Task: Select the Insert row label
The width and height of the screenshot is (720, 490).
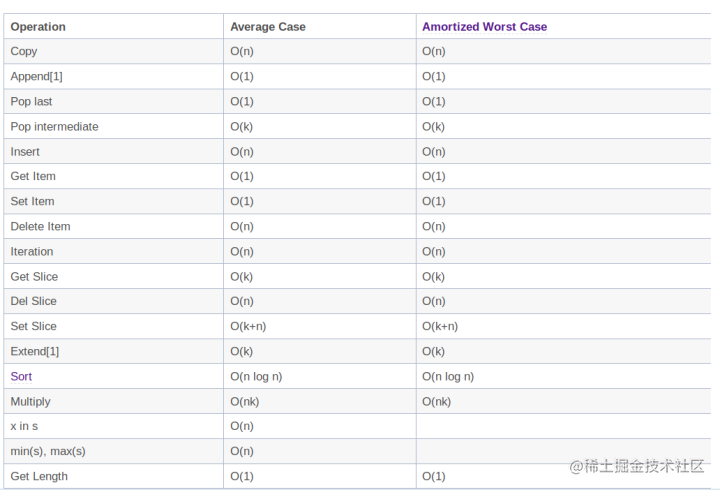Action: pos(25,152)
